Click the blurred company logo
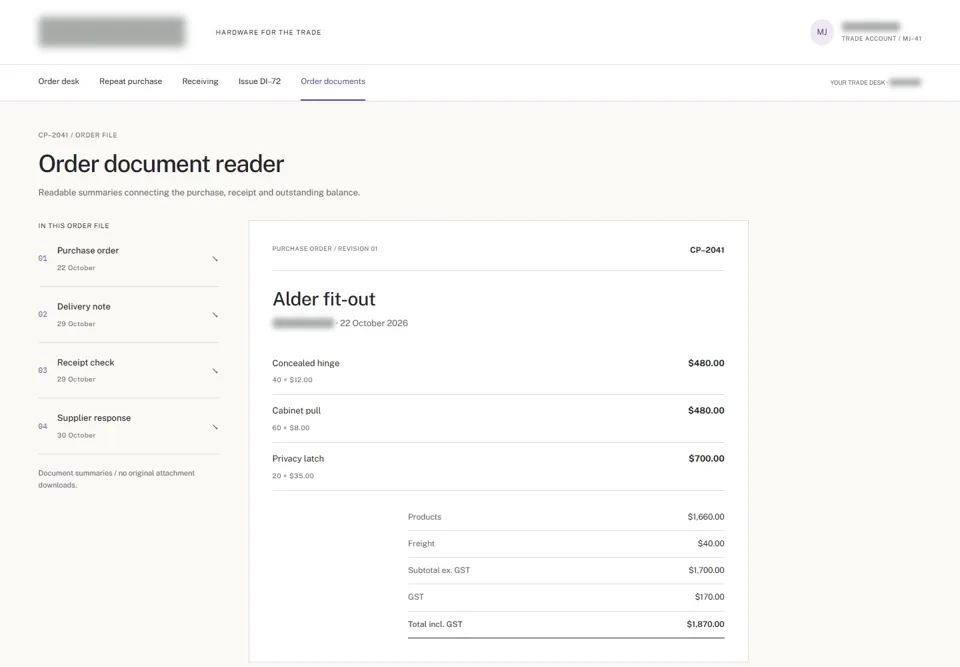The height and width of the screenshot is (667, 960). pos(112,32)
